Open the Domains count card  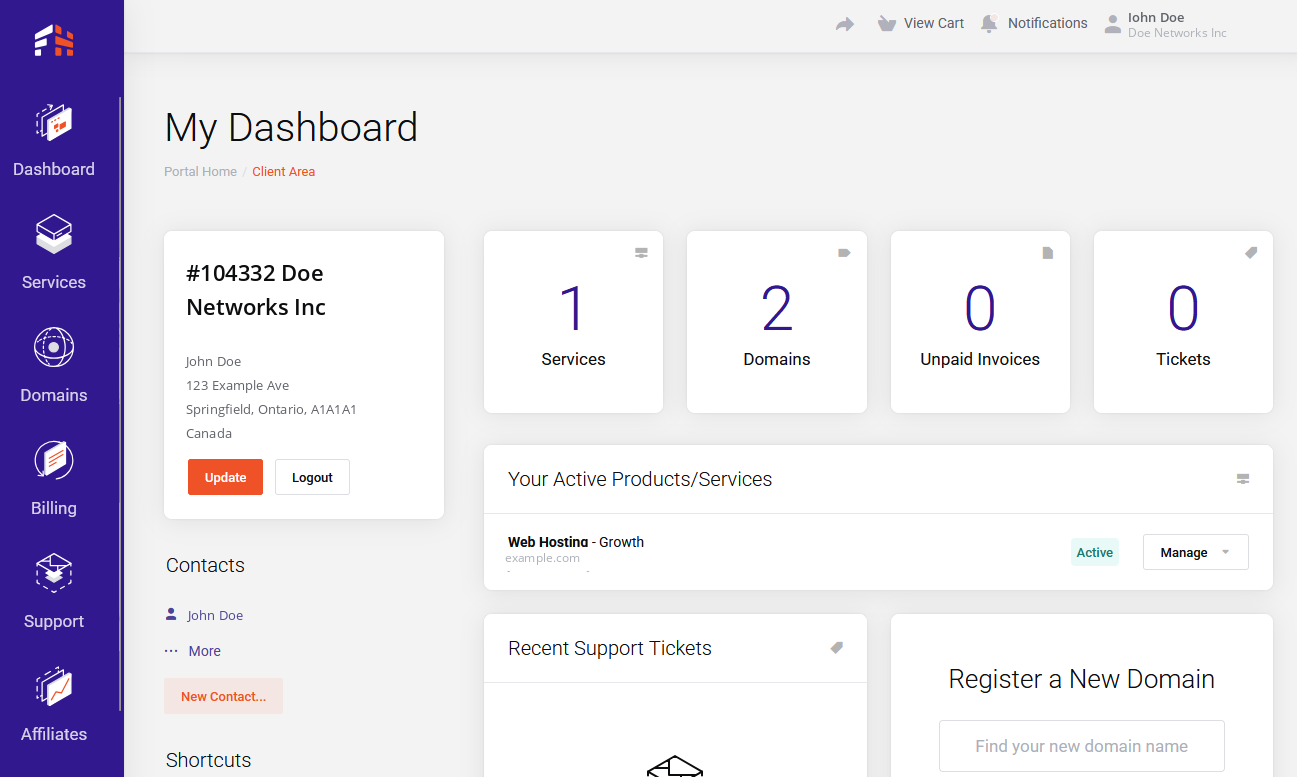tap(777, 322)
